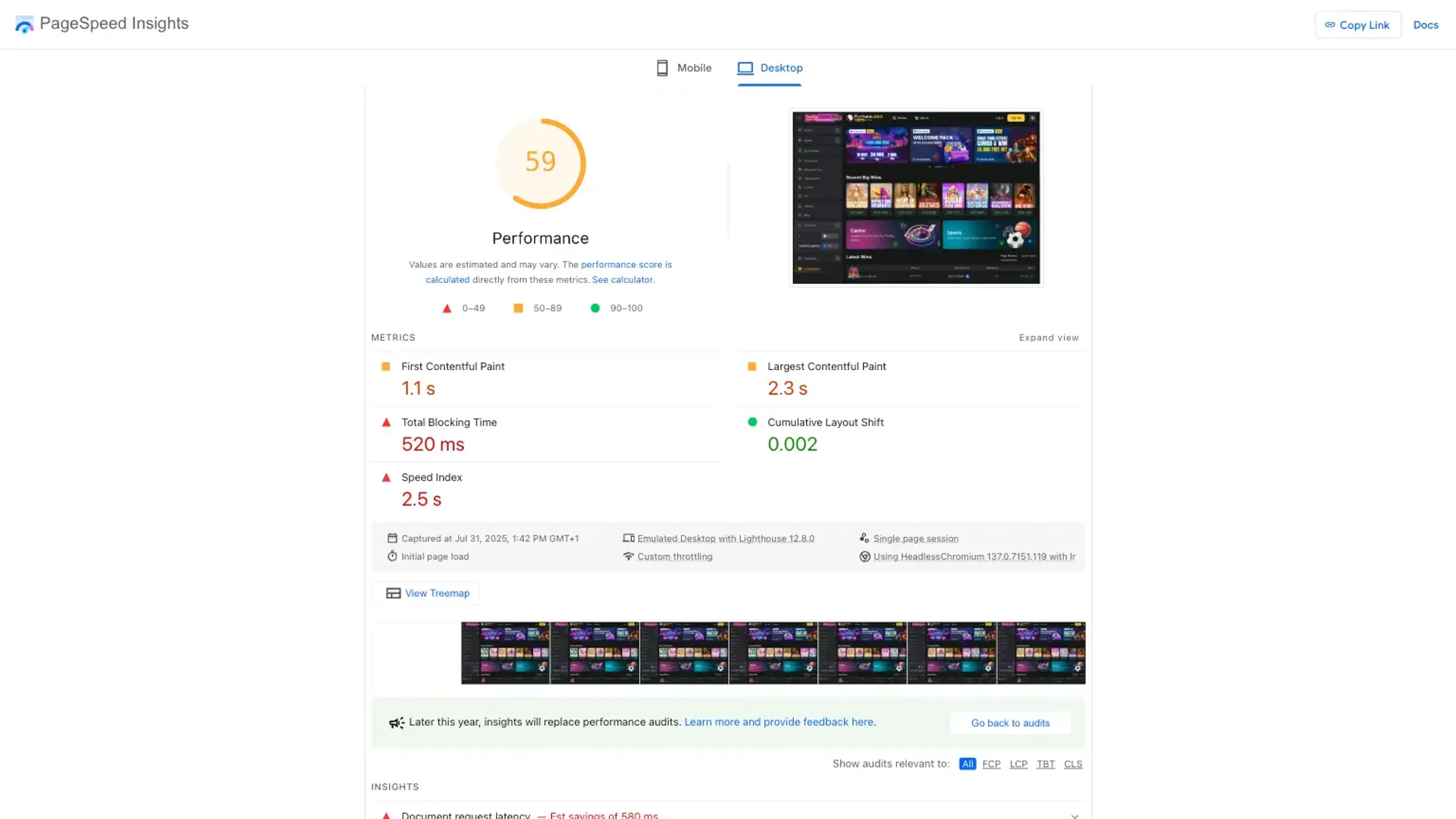Click the wifi icon next to Custom throttling
Image resolution: width=1456 pixels, height=819 pixels.
[x=628, y=556]
